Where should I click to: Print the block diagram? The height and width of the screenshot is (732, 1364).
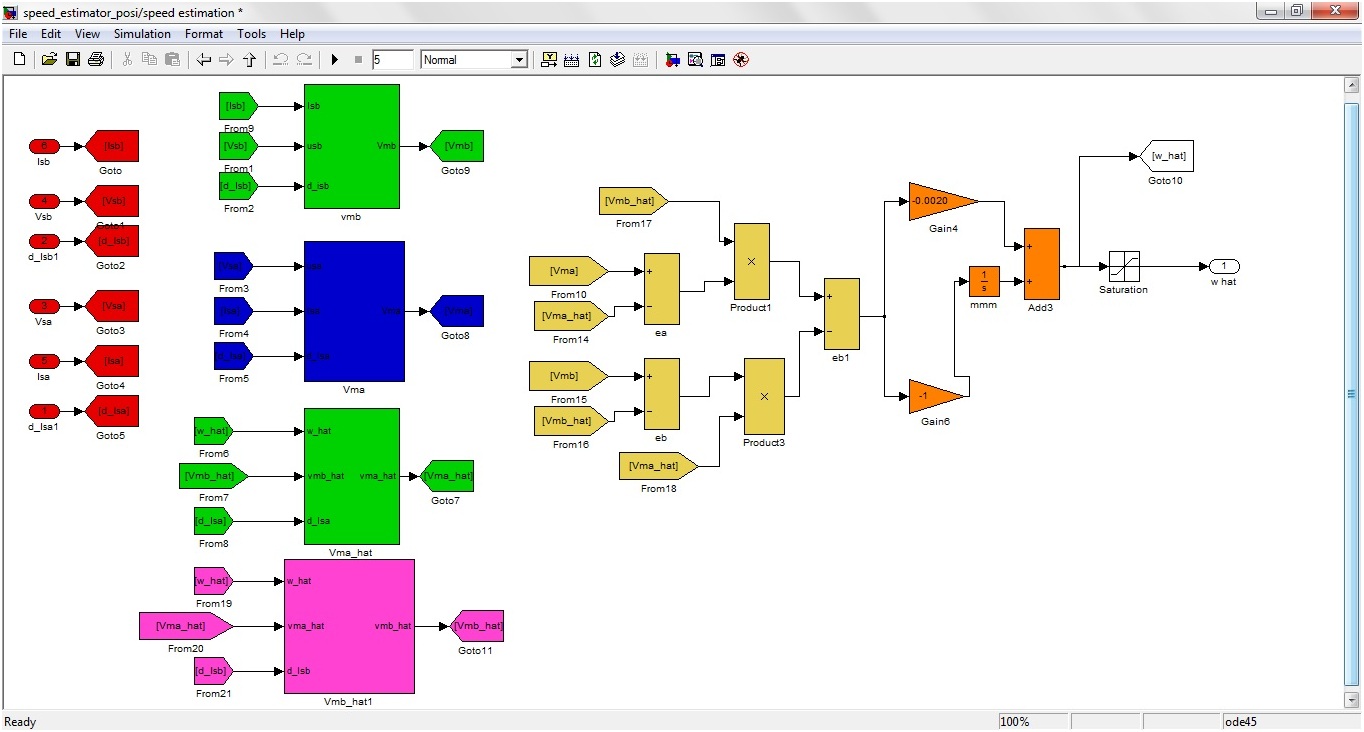click(95, 58)
